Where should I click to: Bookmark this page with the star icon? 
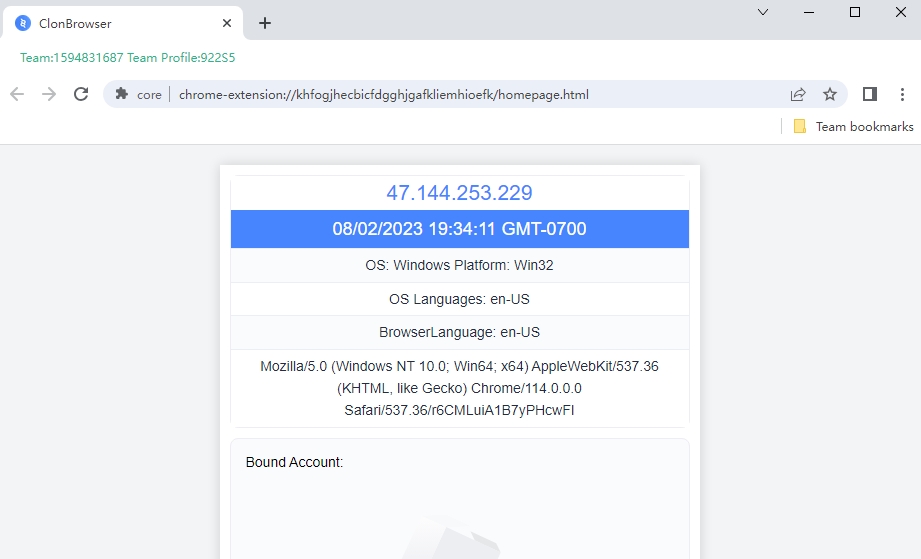coord(829,94)
